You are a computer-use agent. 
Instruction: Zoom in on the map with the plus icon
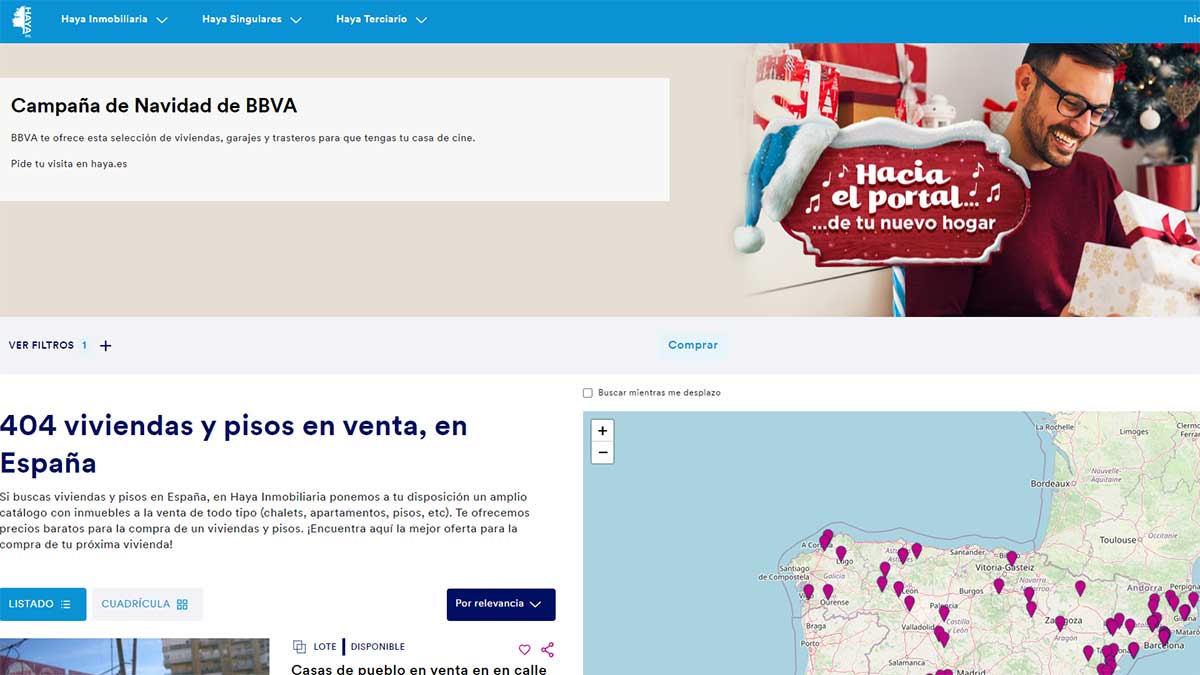(x=602, y=430)
